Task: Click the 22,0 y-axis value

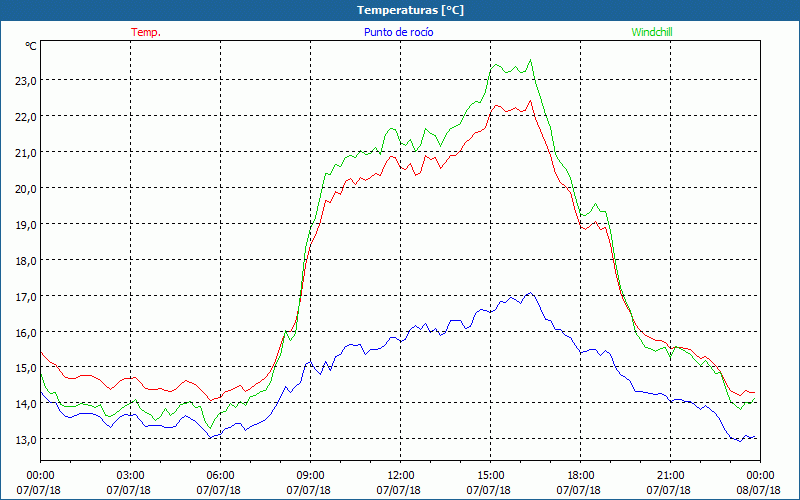Action: coord(26,116)
